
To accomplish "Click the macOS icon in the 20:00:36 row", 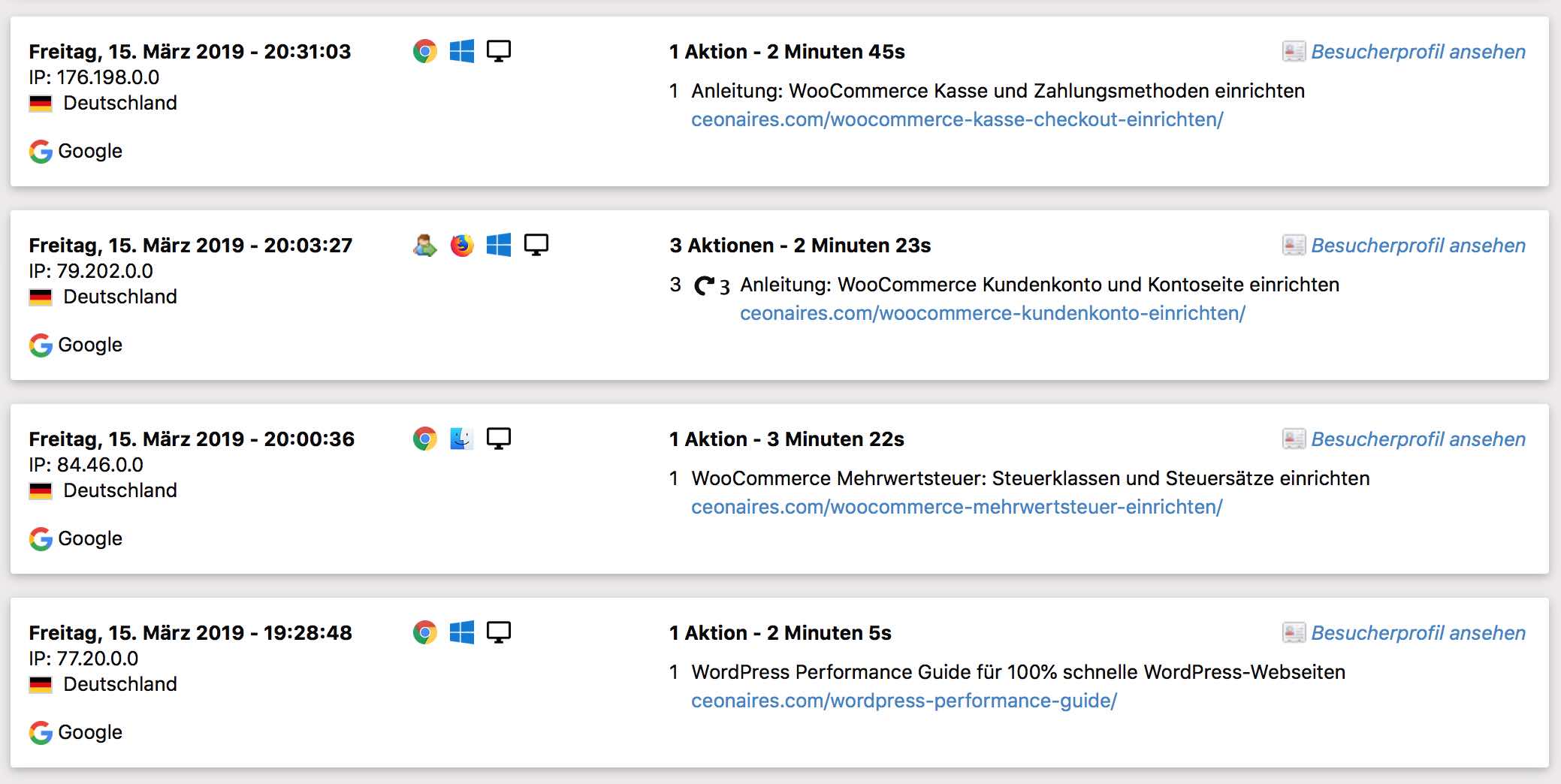I will coord(462,438).
